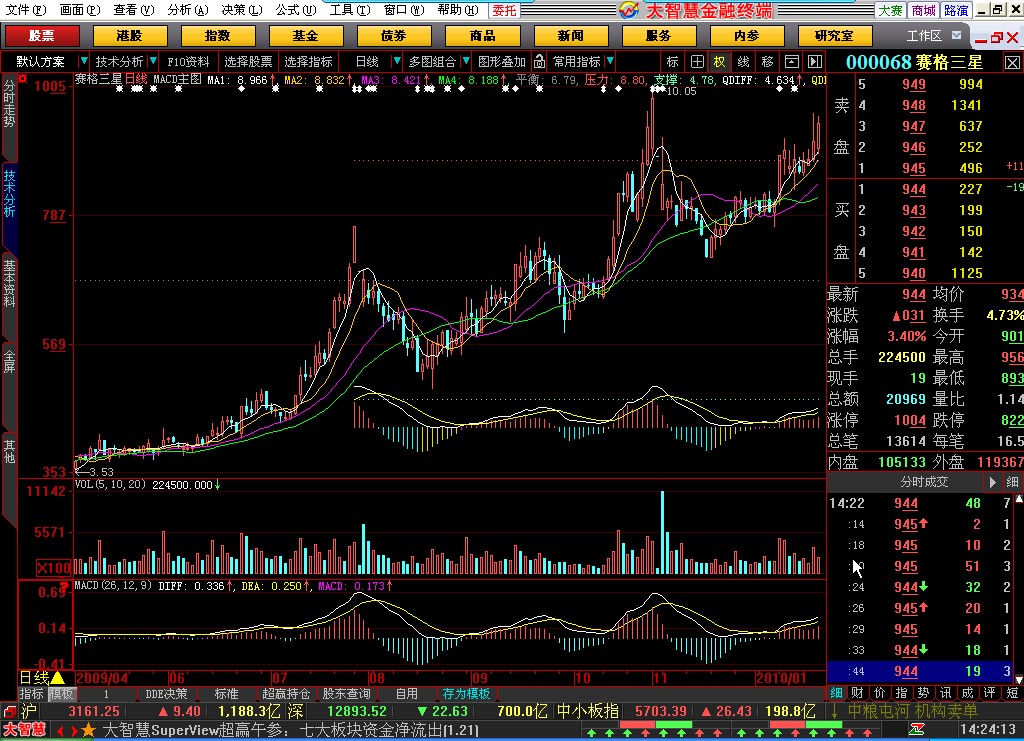Switch to the 模板 bottom tab
The width and height of the screenshot is (1024, 741).
pyautogui.click(x=61, y=694)
